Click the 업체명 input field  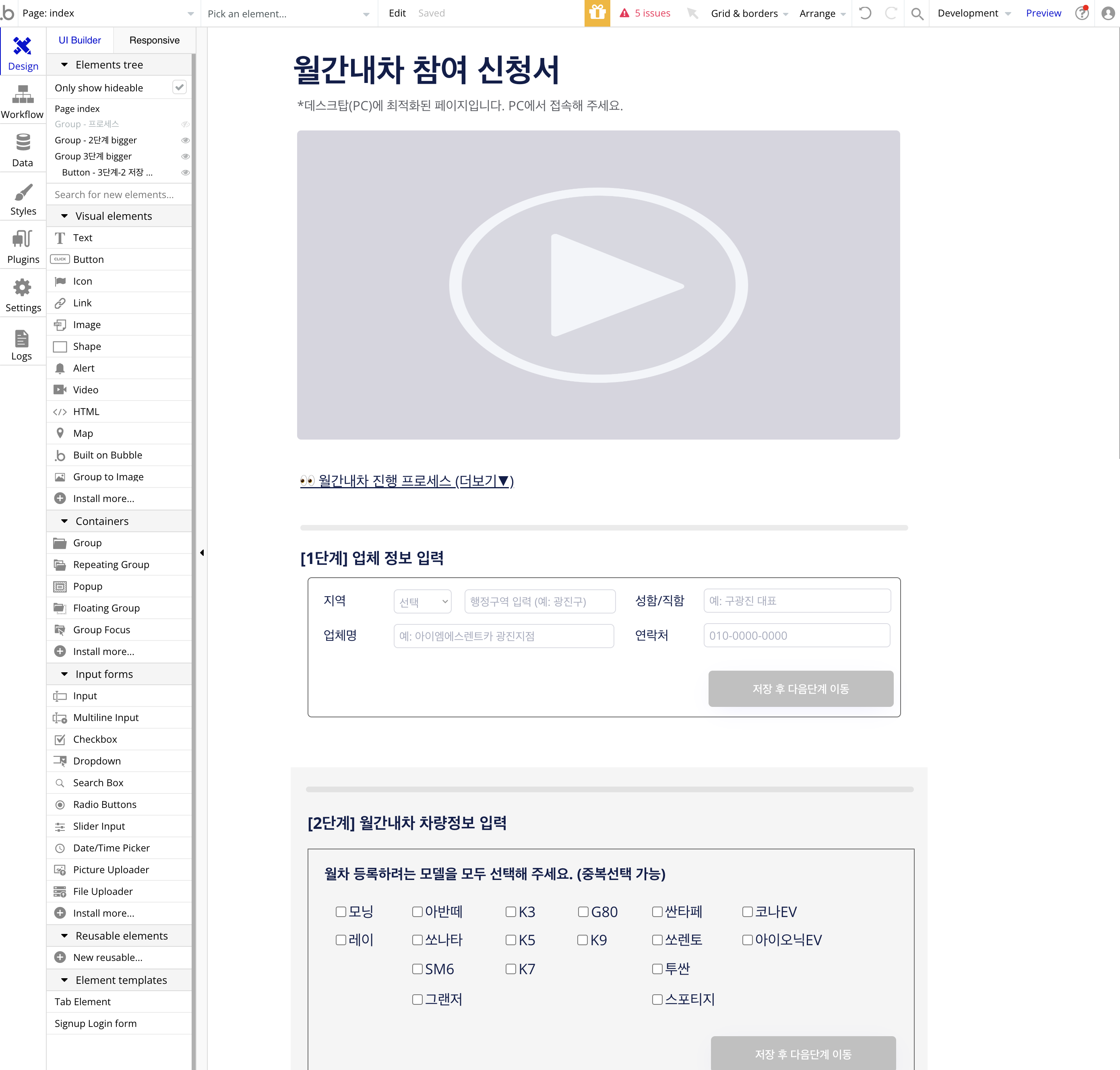point(504,636)
